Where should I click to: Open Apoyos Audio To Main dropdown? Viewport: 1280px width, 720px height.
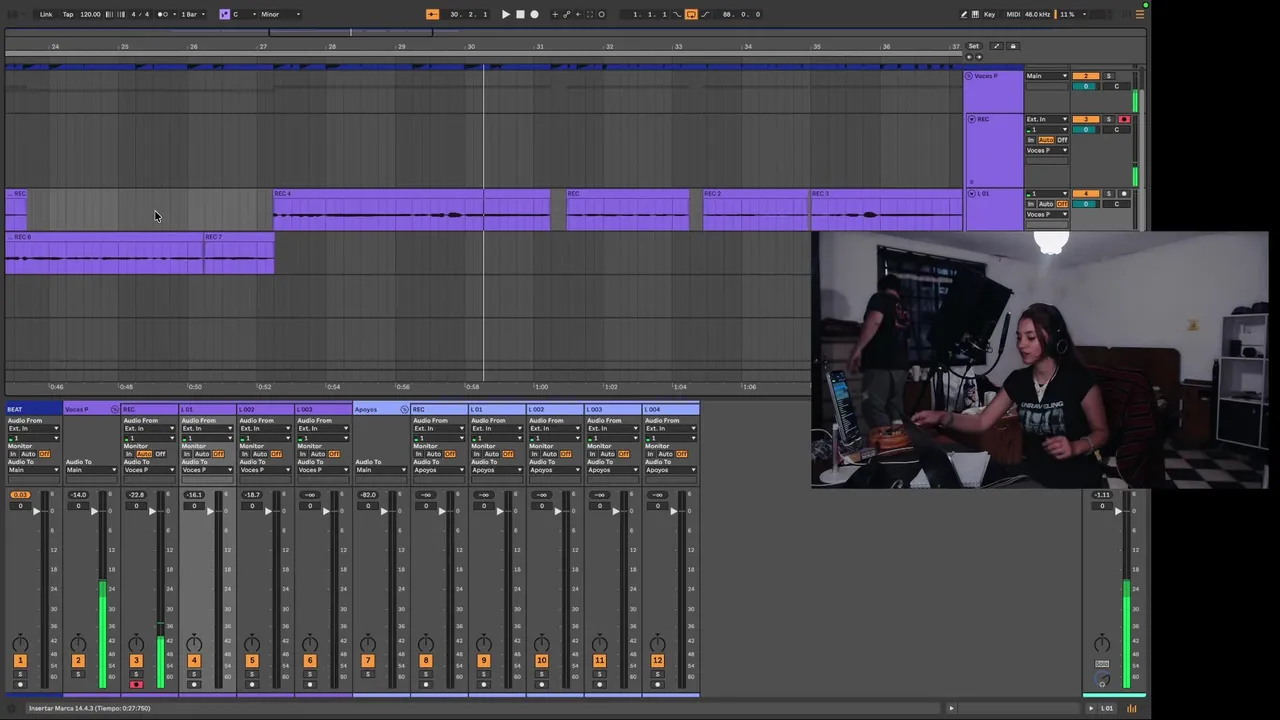coord(381,470)
